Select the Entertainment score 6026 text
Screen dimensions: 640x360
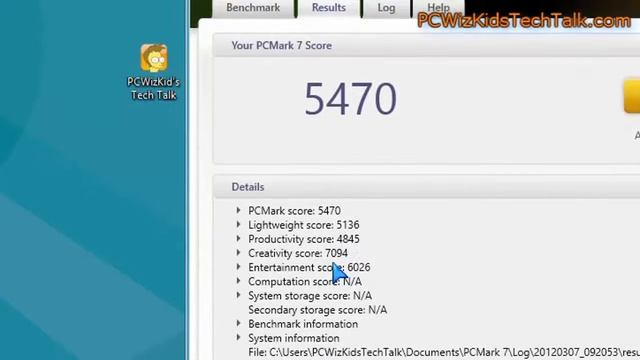coord(309,267)
